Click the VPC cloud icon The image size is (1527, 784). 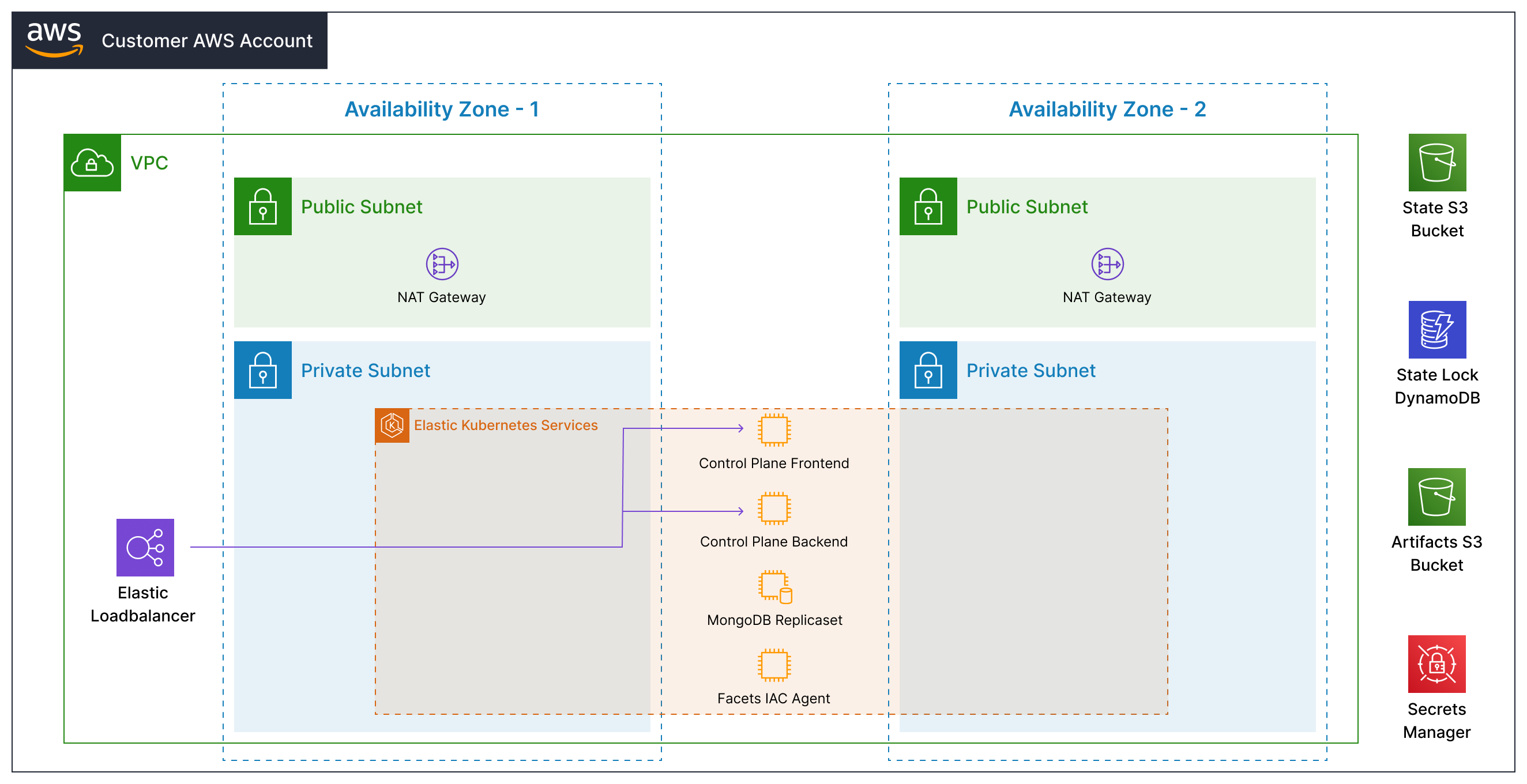pos(92,163)
